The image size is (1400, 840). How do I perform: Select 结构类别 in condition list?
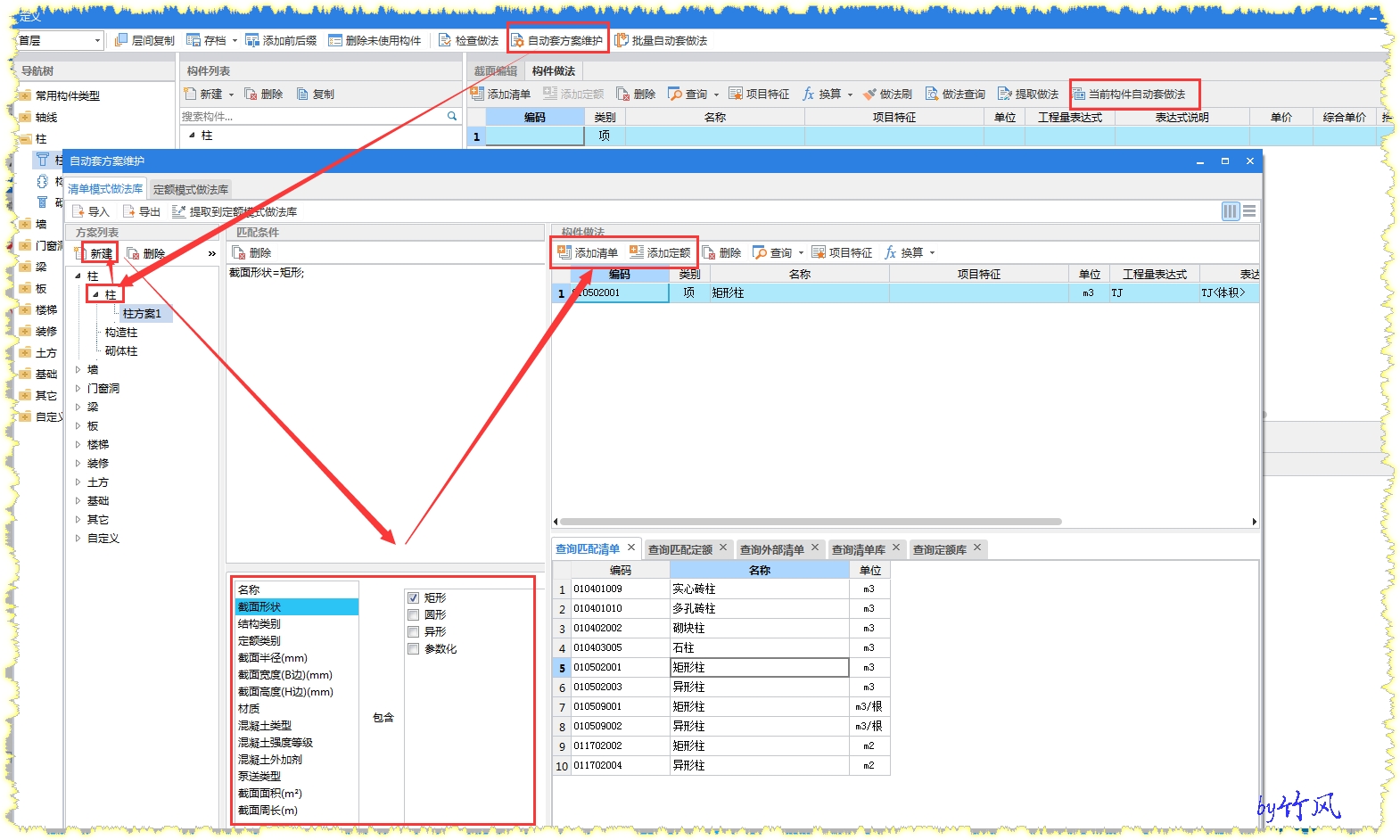[x=296, y=623]
